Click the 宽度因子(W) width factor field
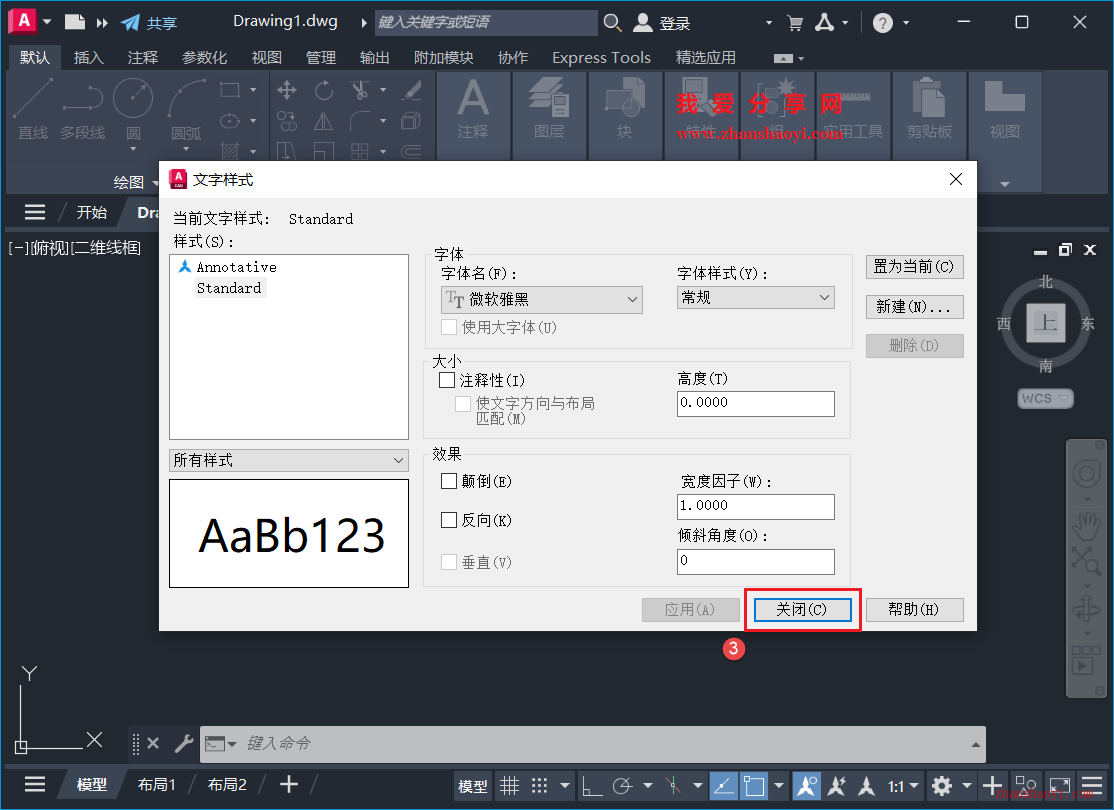Viewport: 1114px width, 810px height. coord(756,506)
